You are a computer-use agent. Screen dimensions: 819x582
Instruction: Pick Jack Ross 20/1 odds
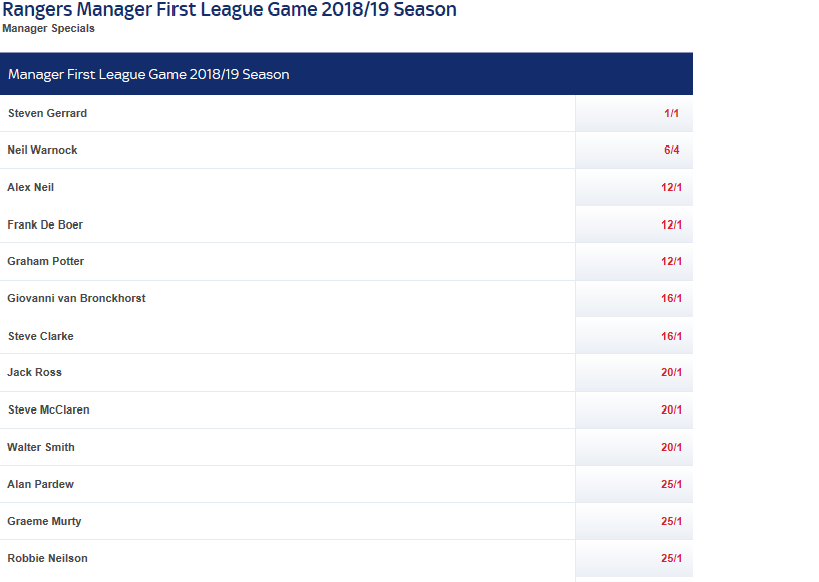[x=634, y=373]
